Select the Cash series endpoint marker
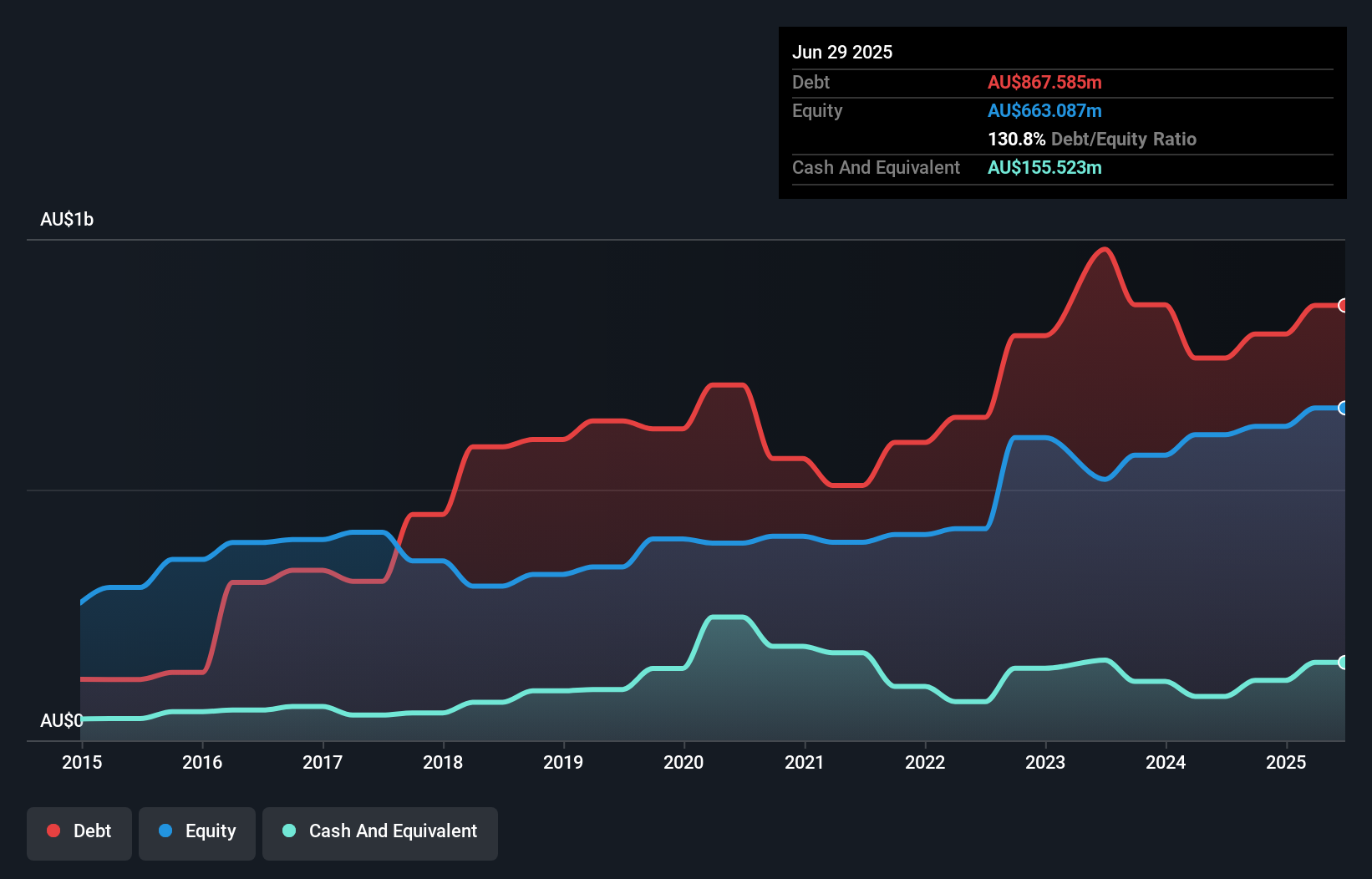This screenshot has width=1372, height=879. click(x=1343, y=663)
